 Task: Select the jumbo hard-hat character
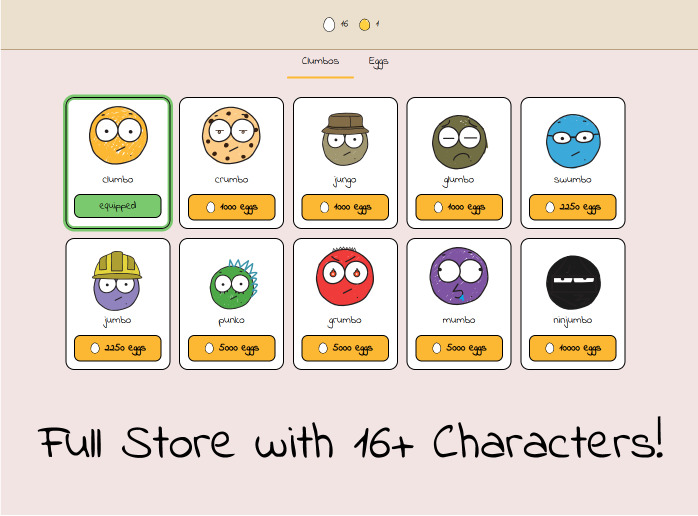tap(118, 280)
